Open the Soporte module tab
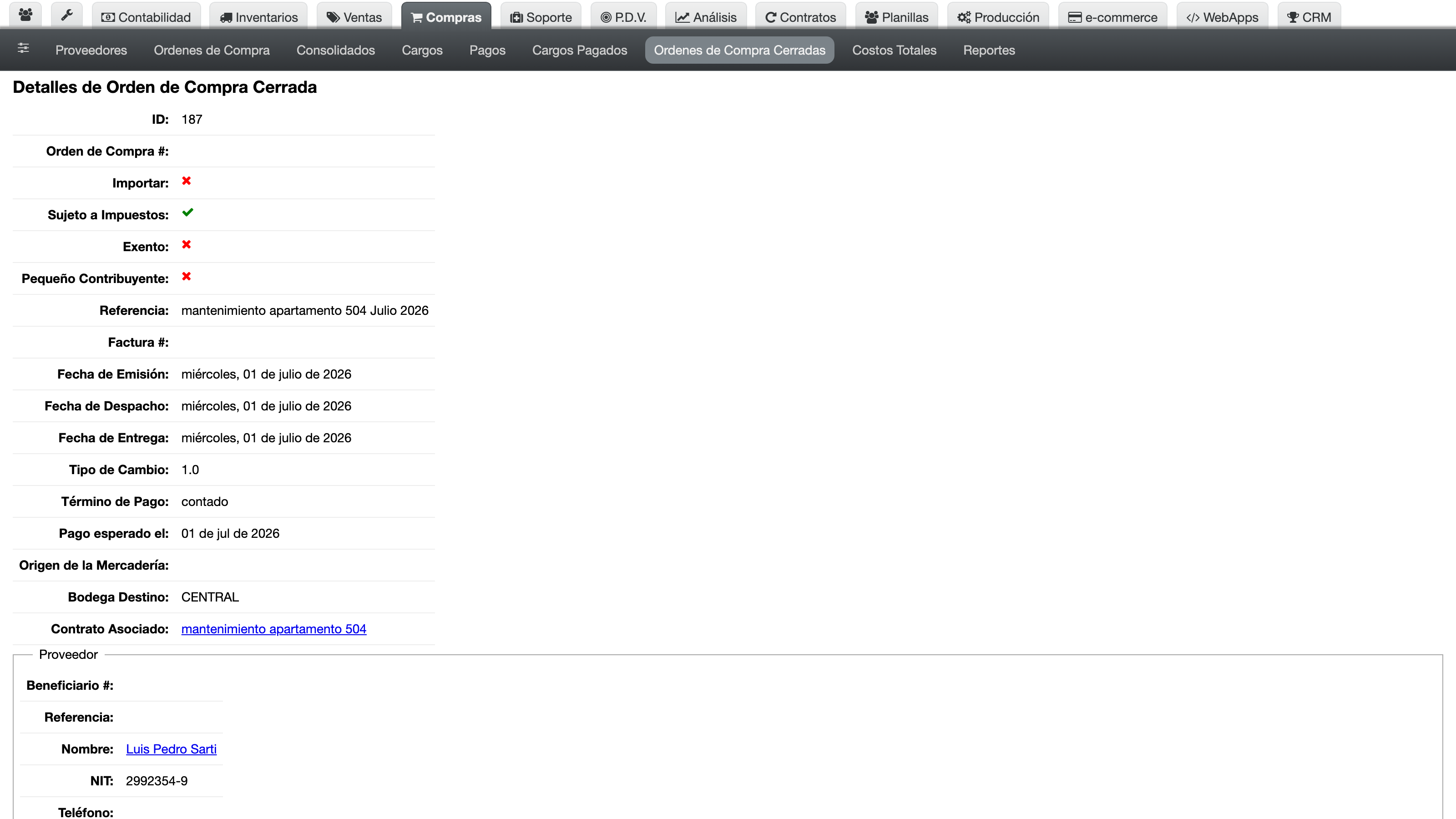 tap(541, 16)
